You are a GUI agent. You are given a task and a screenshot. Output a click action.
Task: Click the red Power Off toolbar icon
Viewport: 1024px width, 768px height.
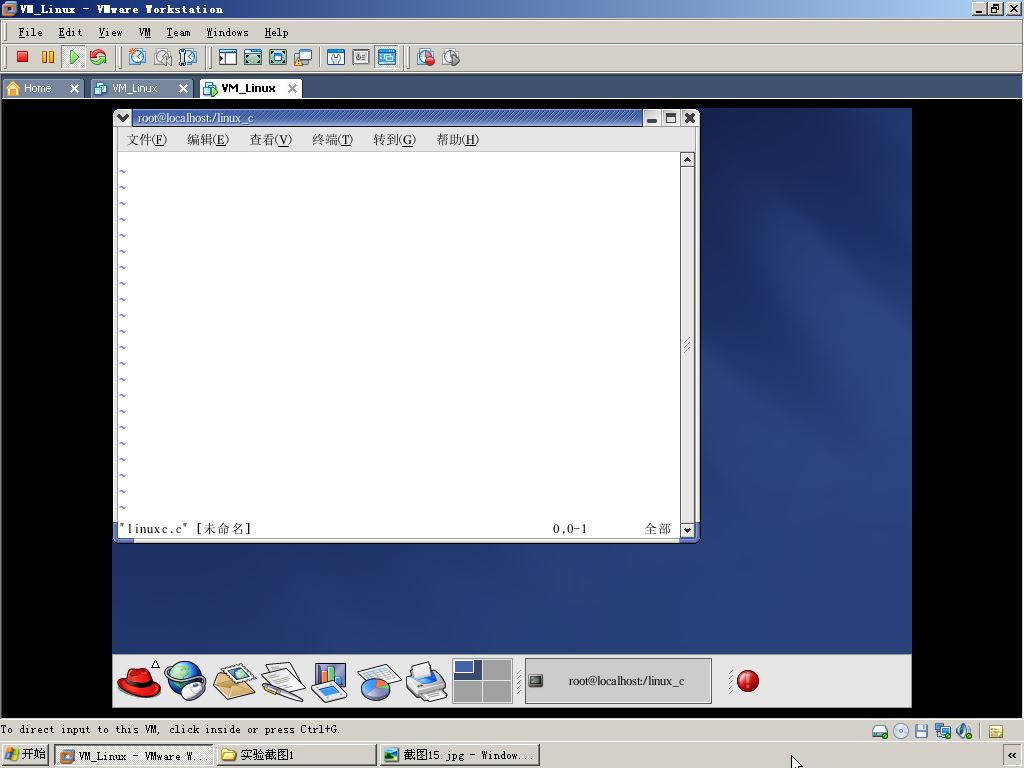pyautogui.click(x=22, y=57)
